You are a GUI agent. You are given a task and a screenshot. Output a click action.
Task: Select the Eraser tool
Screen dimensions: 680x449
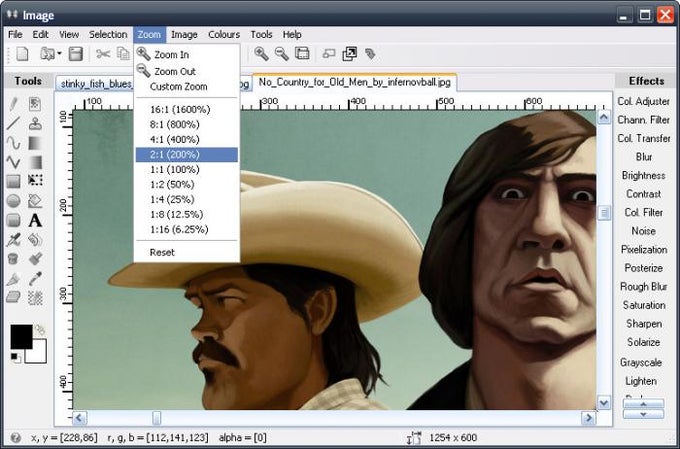(13, 297)
